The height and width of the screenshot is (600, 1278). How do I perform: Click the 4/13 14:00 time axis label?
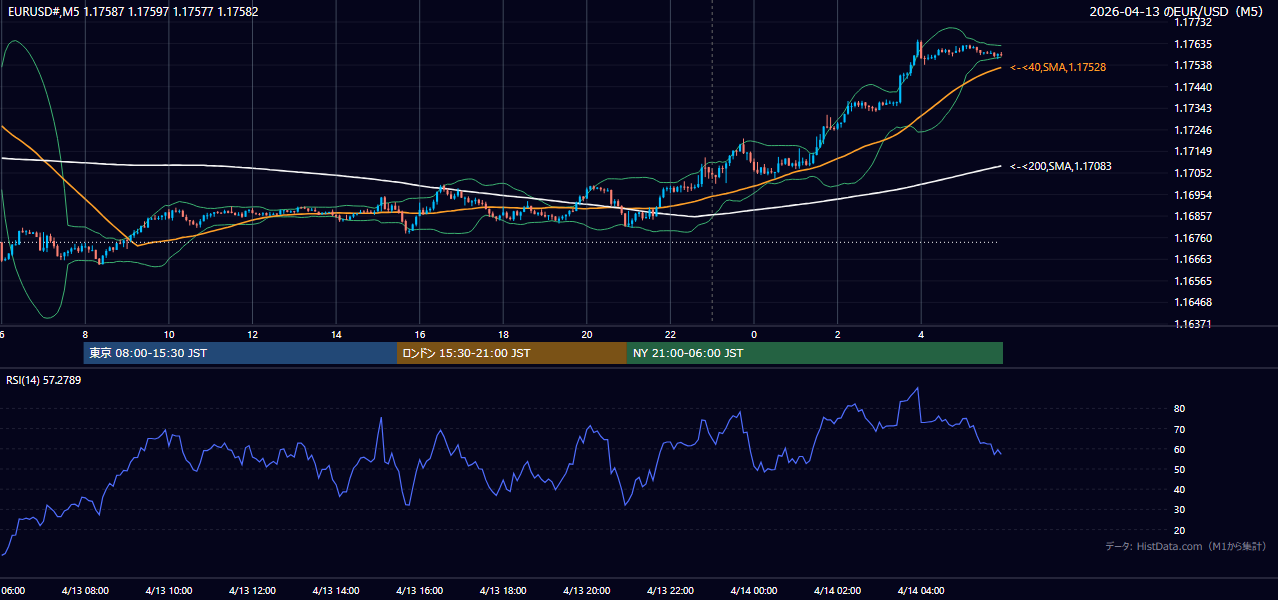point(335,591)
